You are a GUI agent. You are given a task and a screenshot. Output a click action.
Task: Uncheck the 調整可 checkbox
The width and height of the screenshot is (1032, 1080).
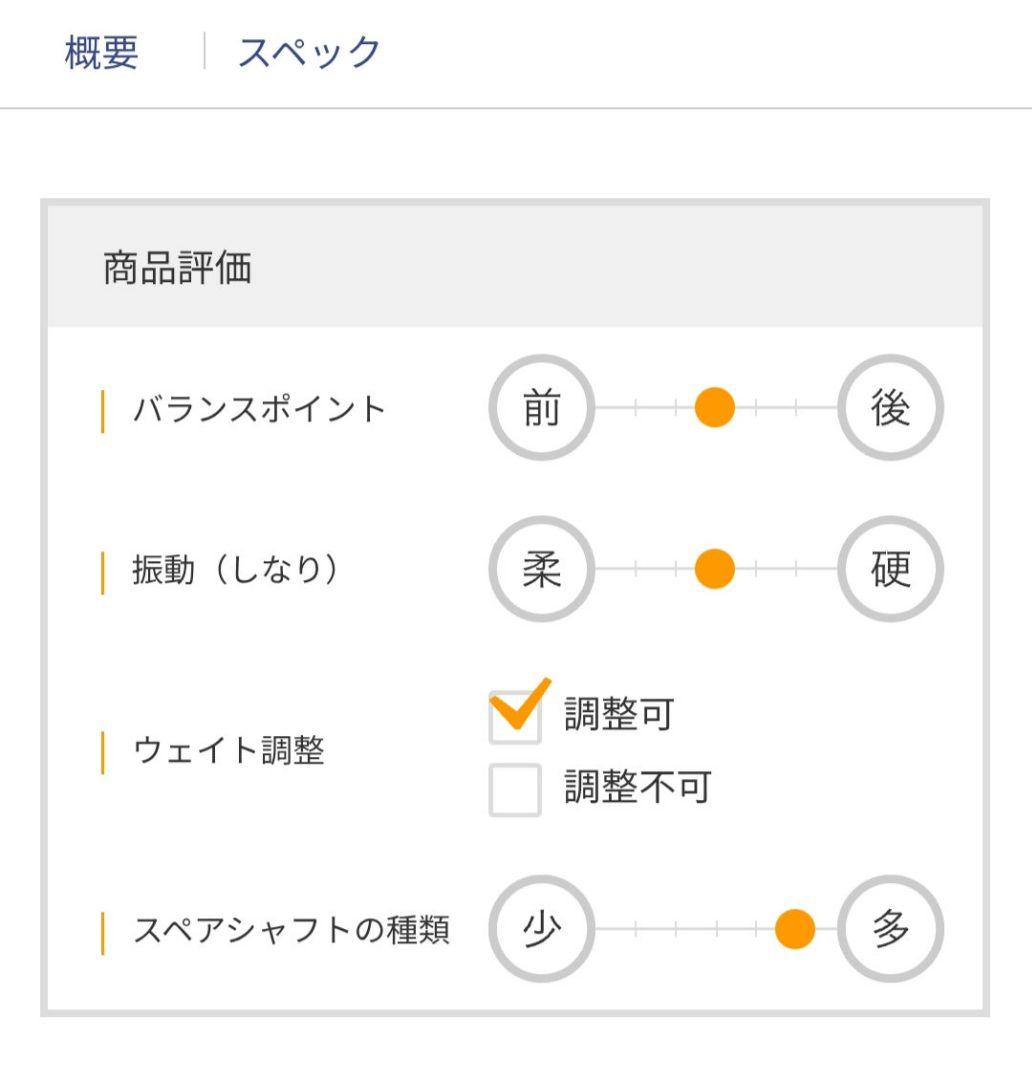515,718
